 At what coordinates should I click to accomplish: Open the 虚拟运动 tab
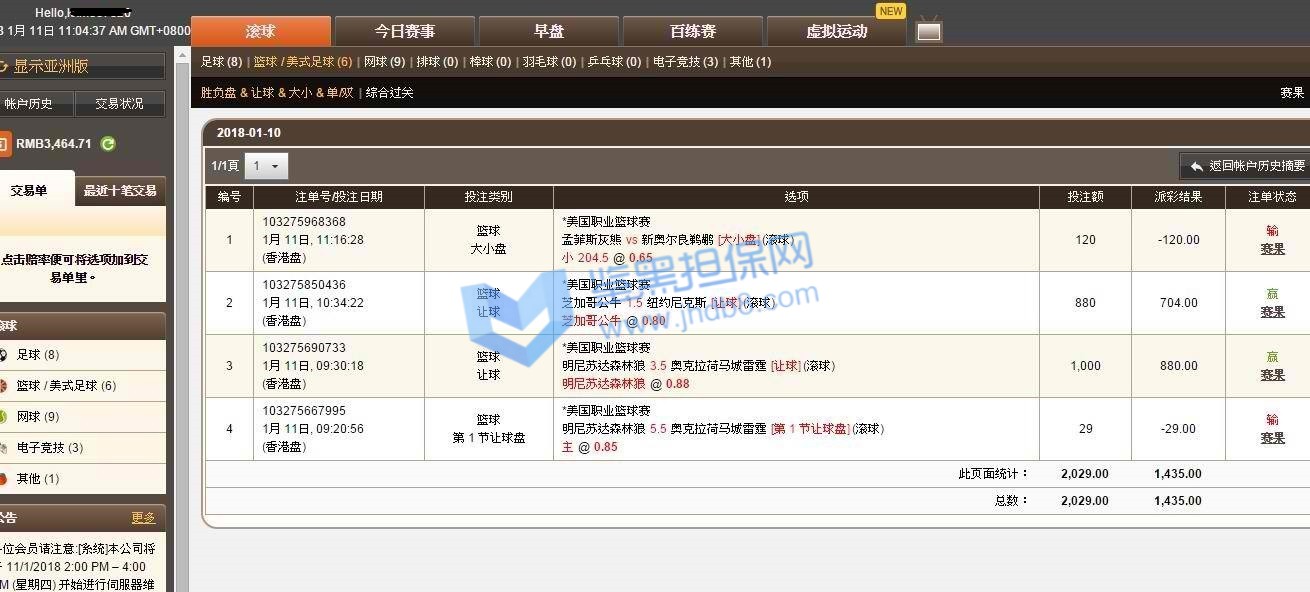(x=836, y=31)
